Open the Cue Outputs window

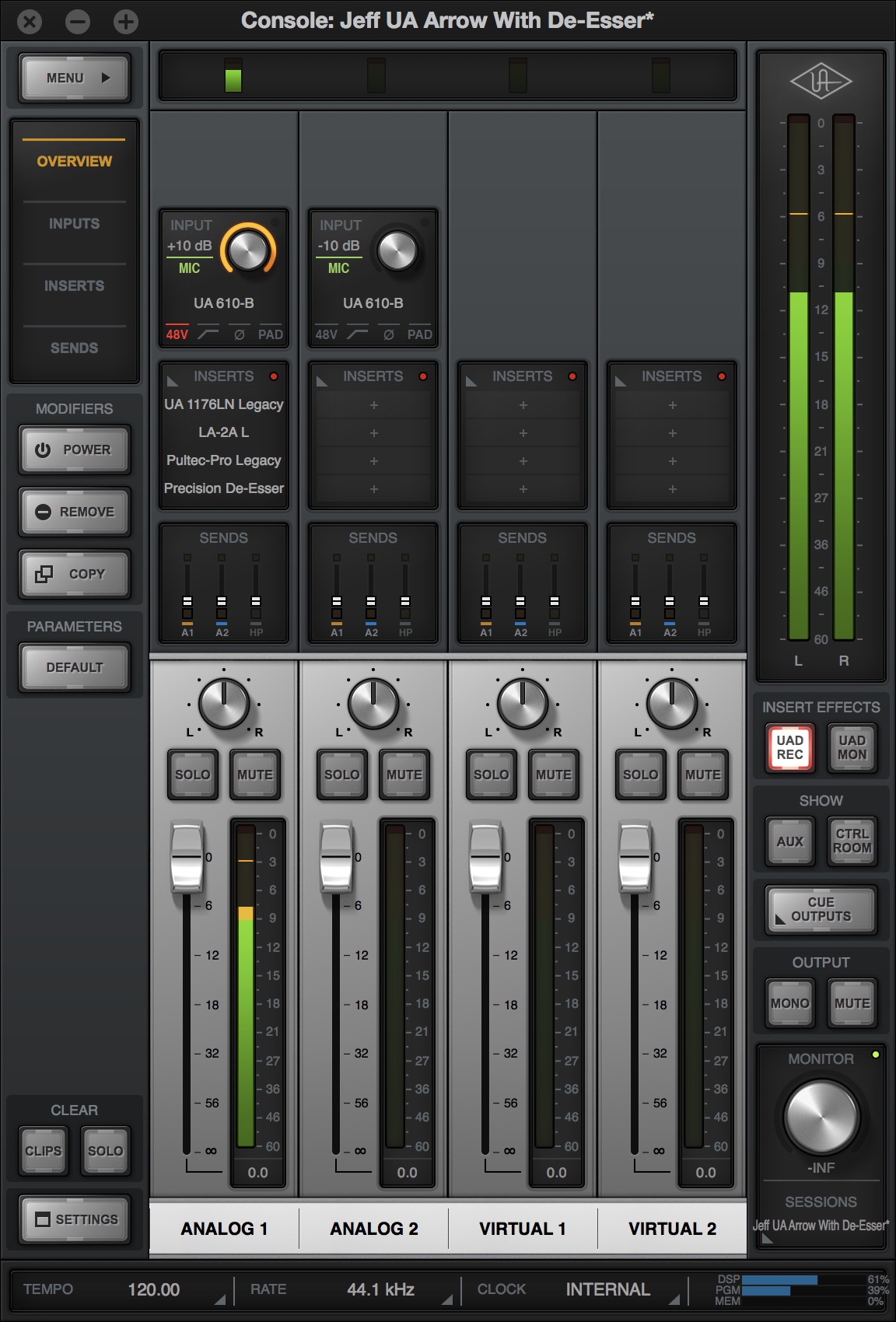(821, 909)
